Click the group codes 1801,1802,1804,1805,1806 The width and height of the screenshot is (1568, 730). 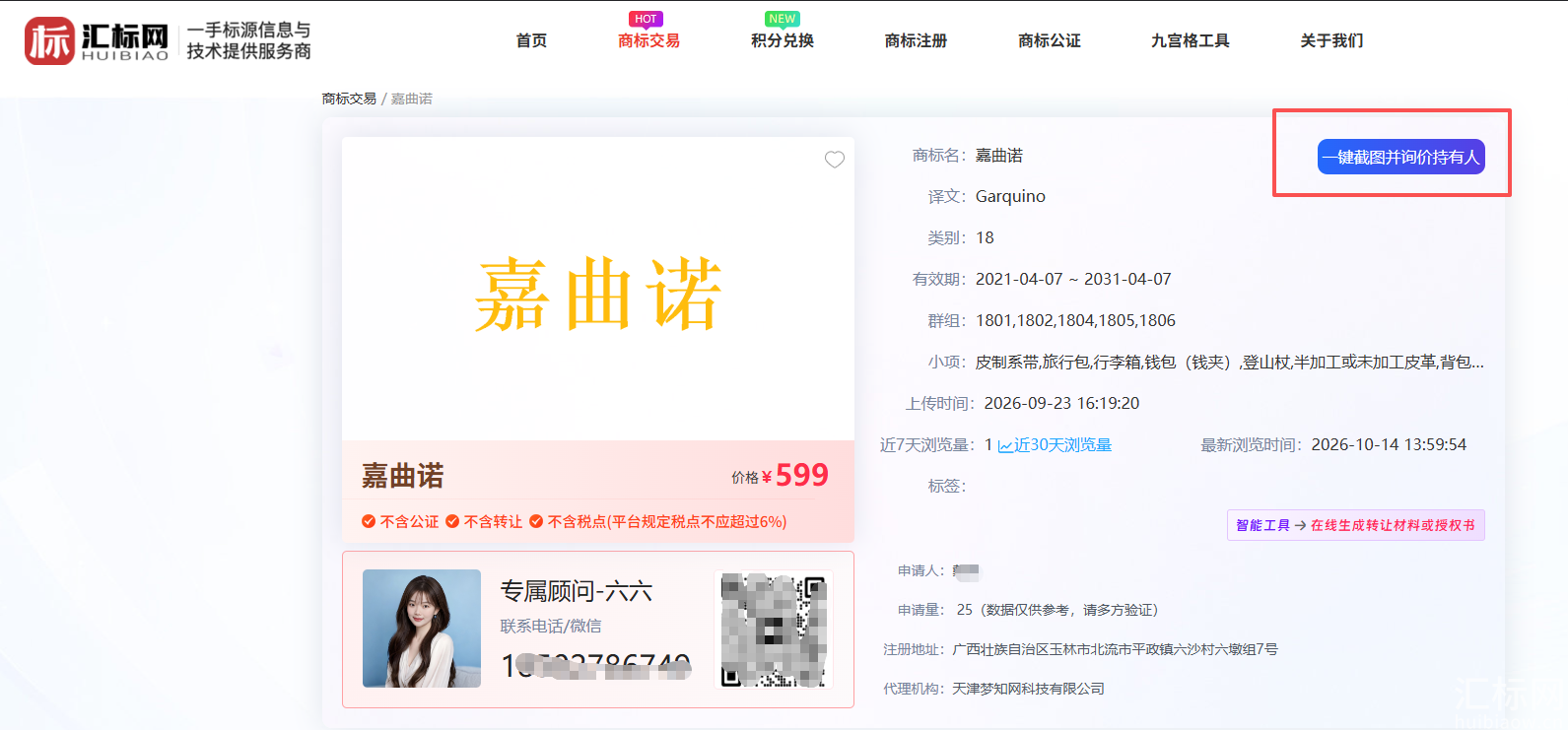(1075, 320)
